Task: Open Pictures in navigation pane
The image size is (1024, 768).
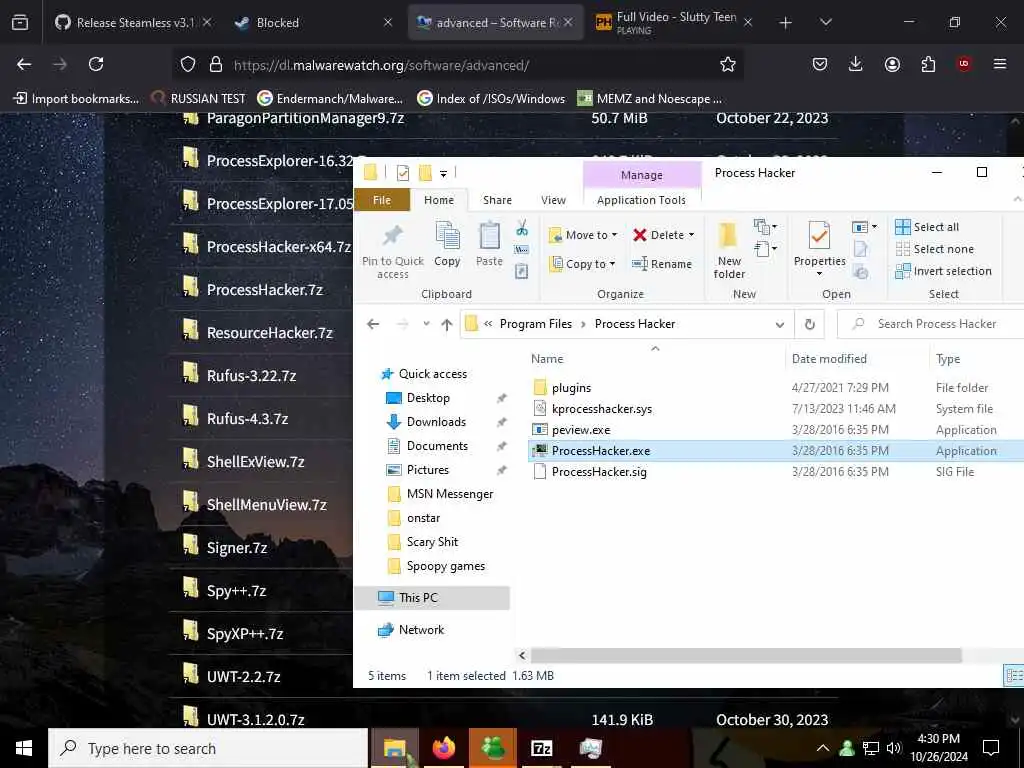Action: (x=427, y=470)
